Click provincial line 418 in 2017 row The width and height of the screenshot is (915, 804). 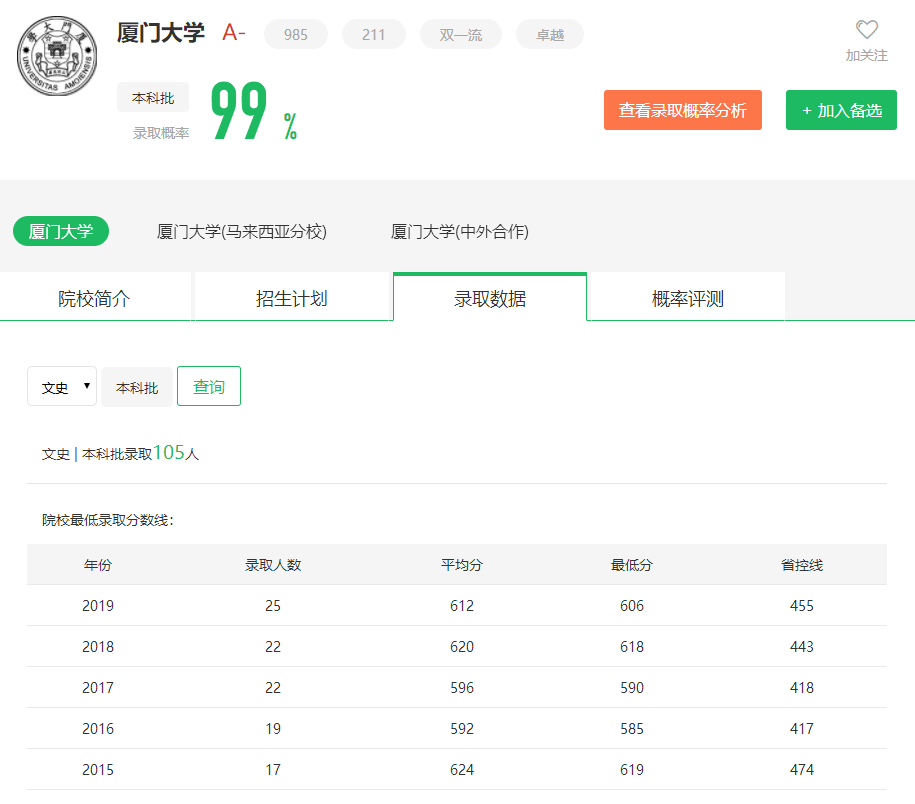coord(802,687)
